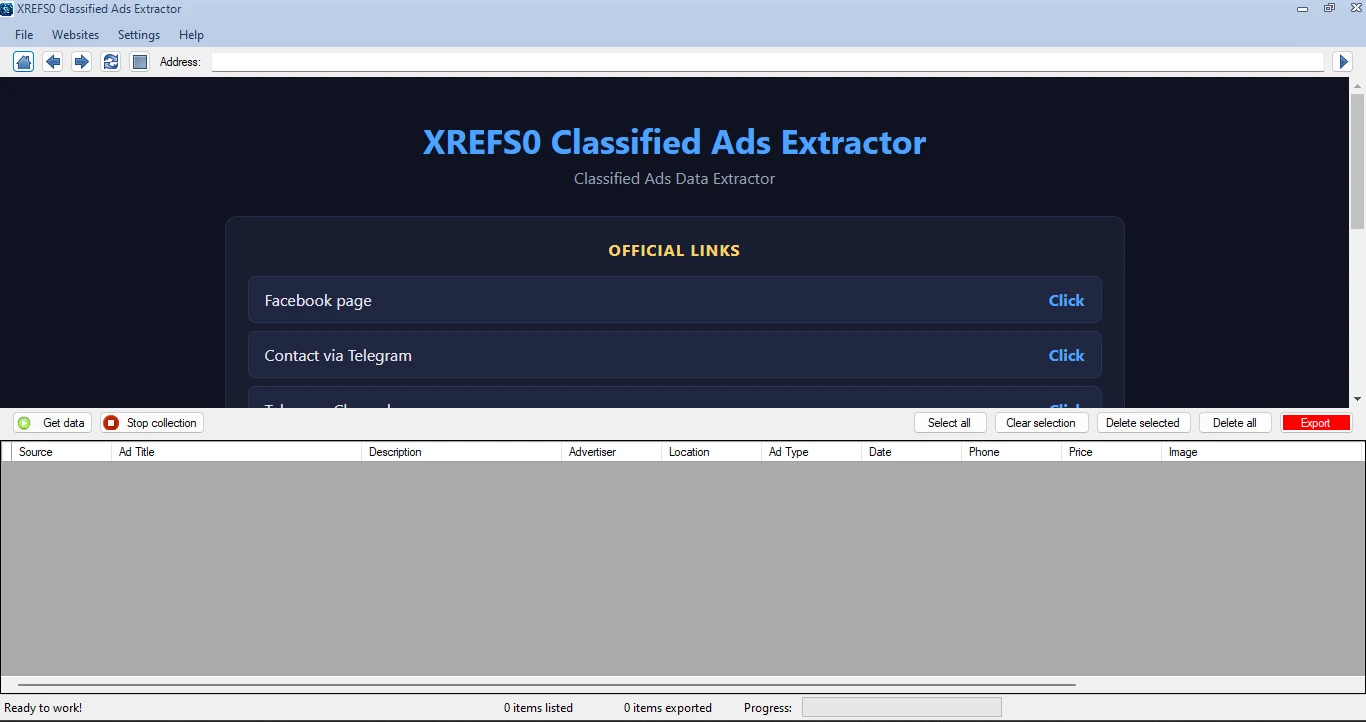Click the Clear selection button
Viewport: 1366px width, 722px height.
(1041, 423)
